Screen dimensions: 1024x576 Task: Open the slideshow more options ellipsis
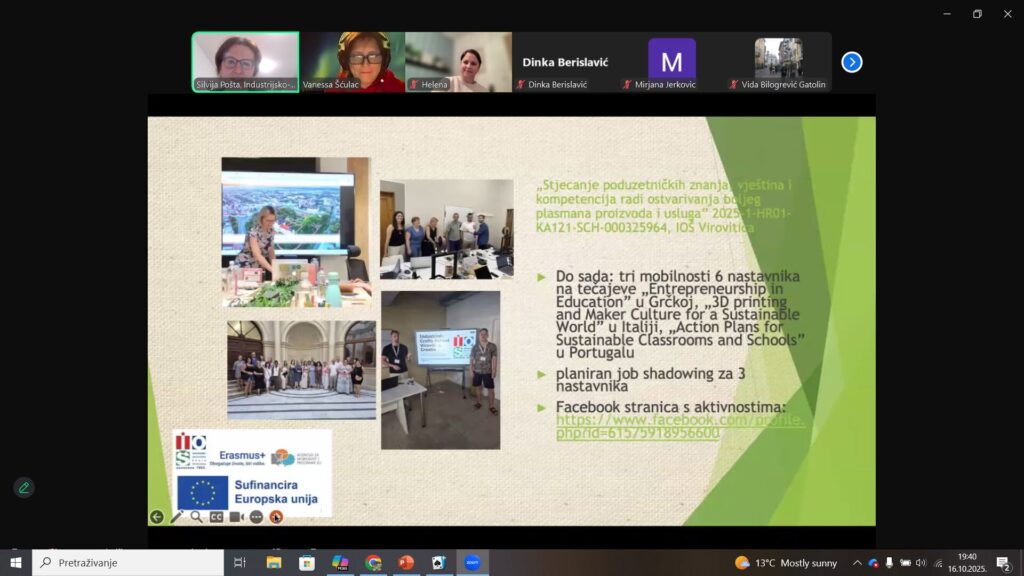click(x=256, y=517)
